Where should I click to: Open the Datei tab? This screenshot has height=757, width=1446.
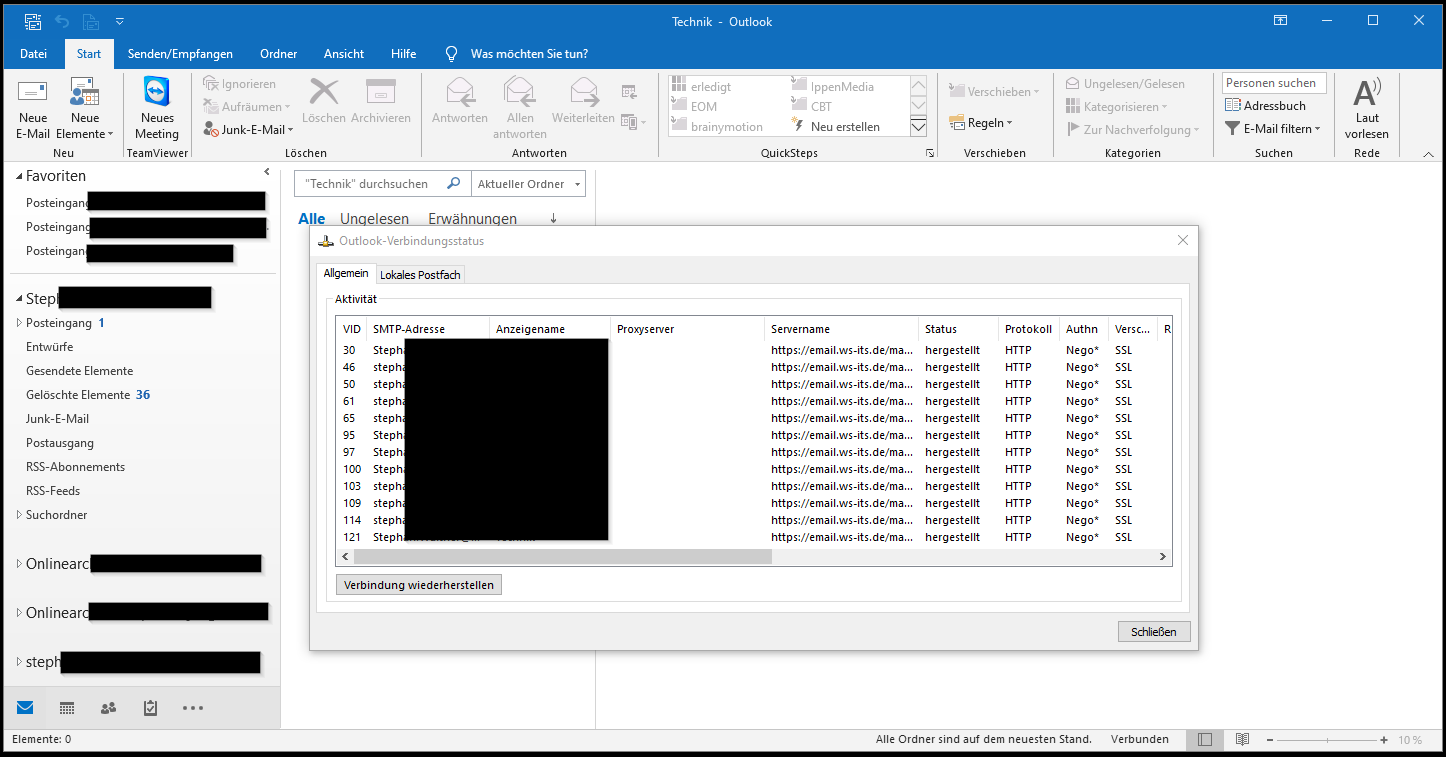pos(33,54)
